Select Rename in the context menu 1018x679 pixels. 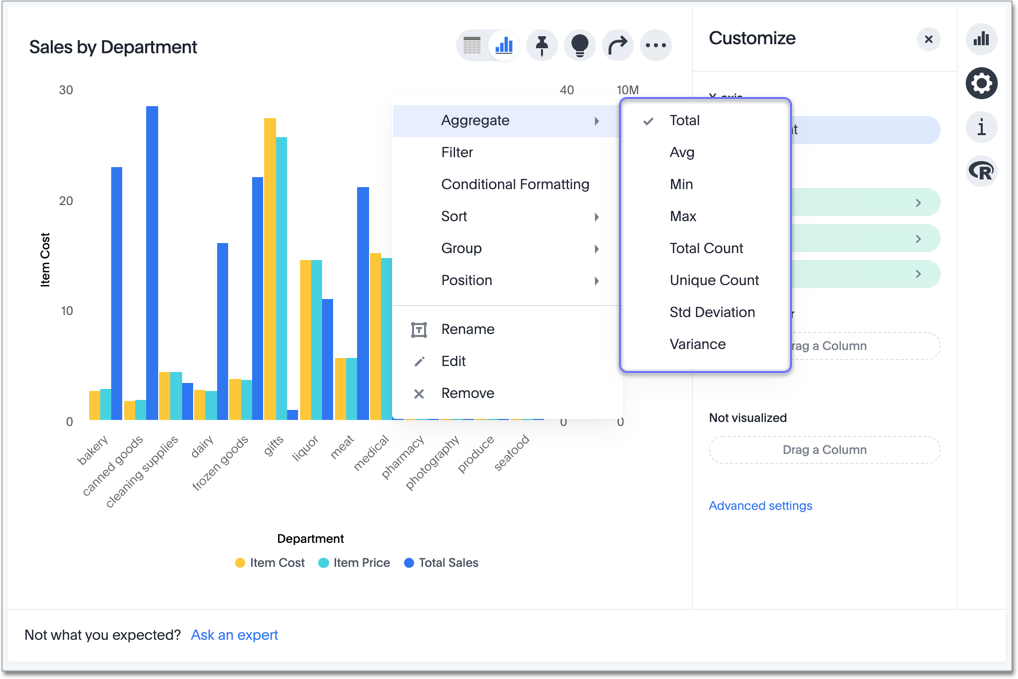coord(466,329)
